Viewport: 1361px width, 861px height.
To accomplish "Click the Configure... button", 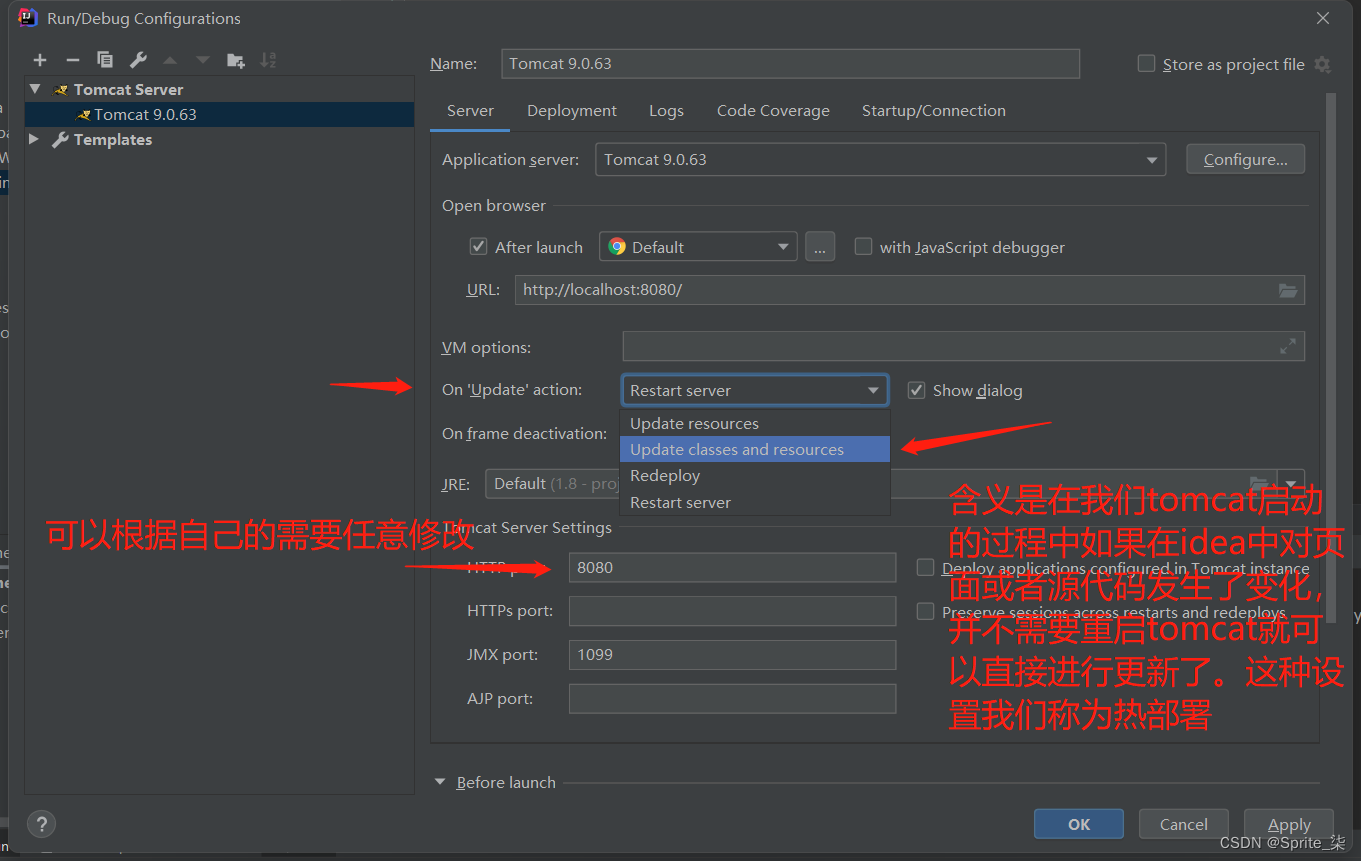I will pyautogui.click(x=1245, y=160).
